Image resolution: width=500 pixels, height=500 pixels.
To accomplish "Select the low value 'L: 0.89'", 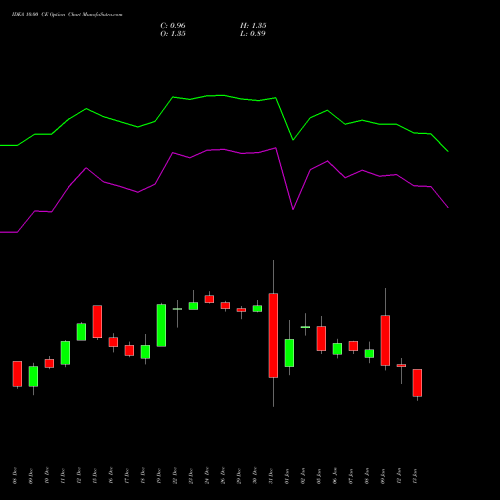I will 253,34.
